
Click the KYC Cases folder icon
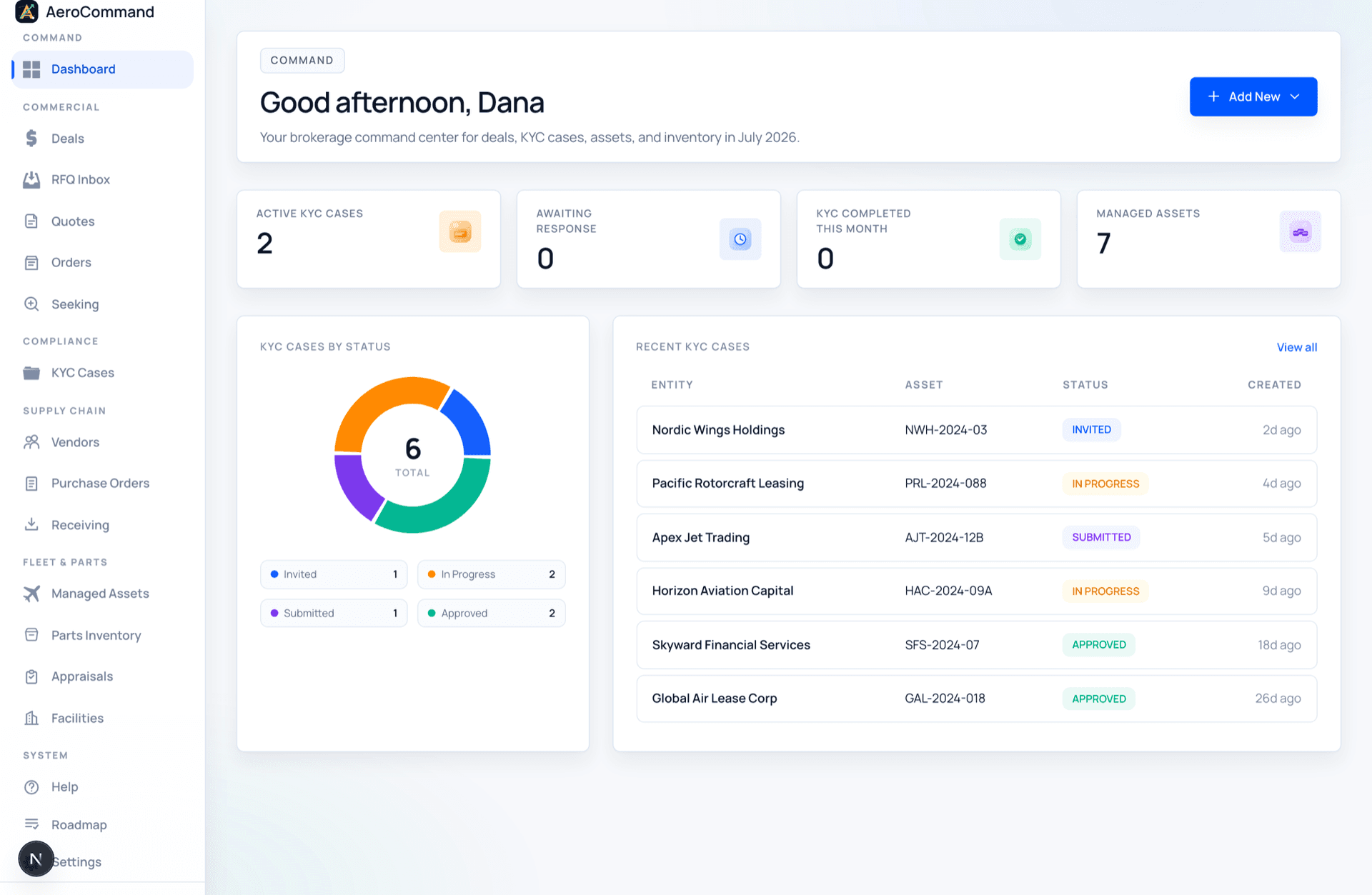point(31,373)
